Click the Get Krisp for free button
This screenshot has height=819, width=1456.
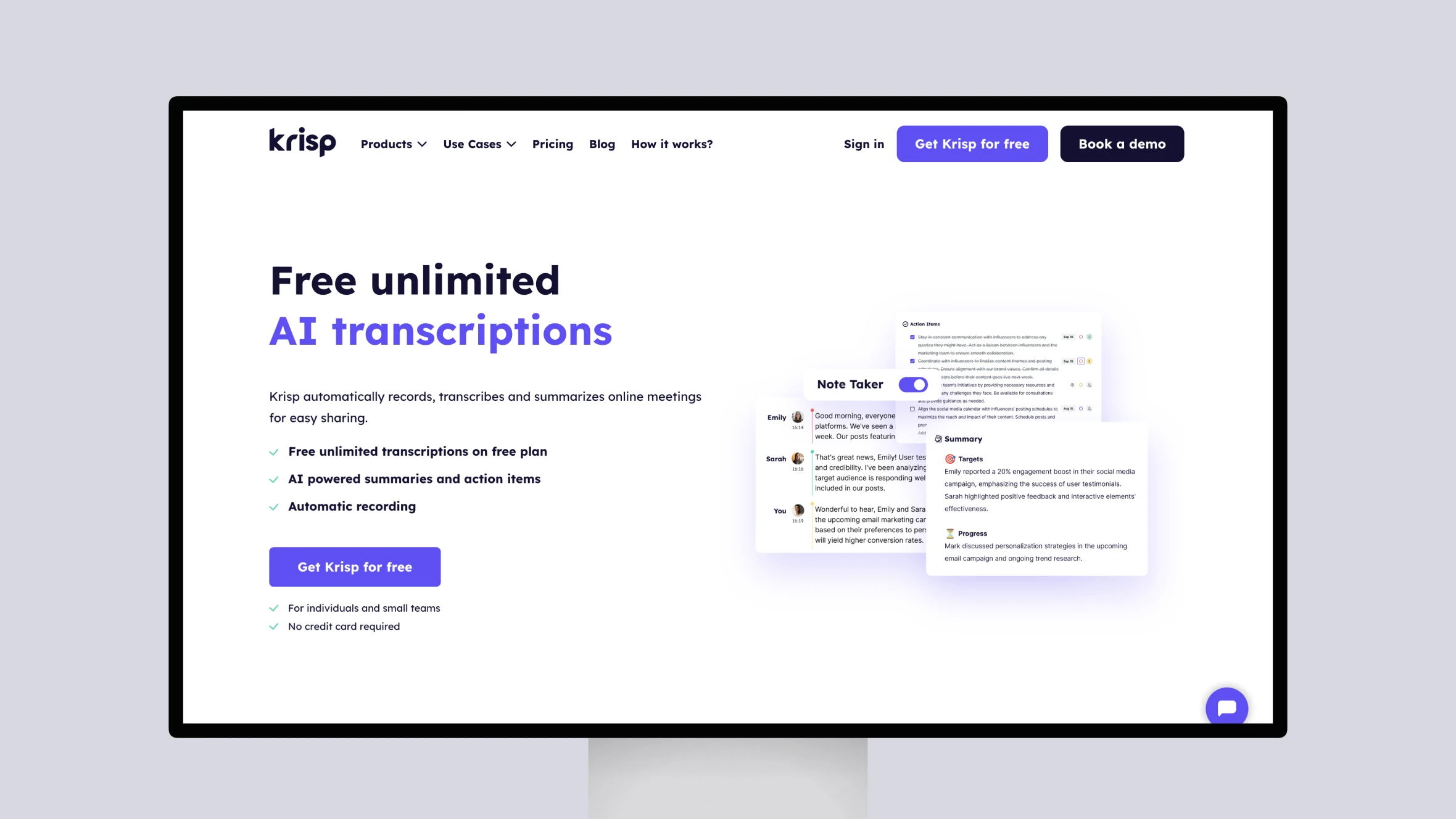coord(355,567)
